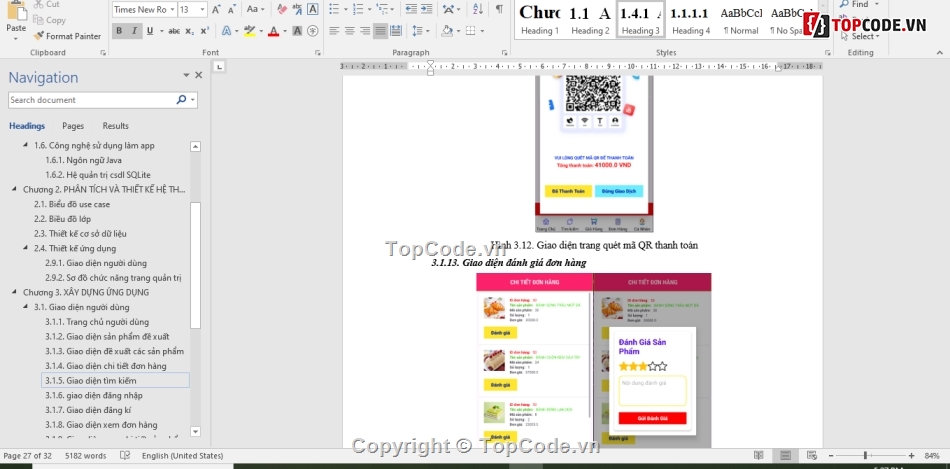
Task: Apply strikethrough formatting
Action: [174, 31]
